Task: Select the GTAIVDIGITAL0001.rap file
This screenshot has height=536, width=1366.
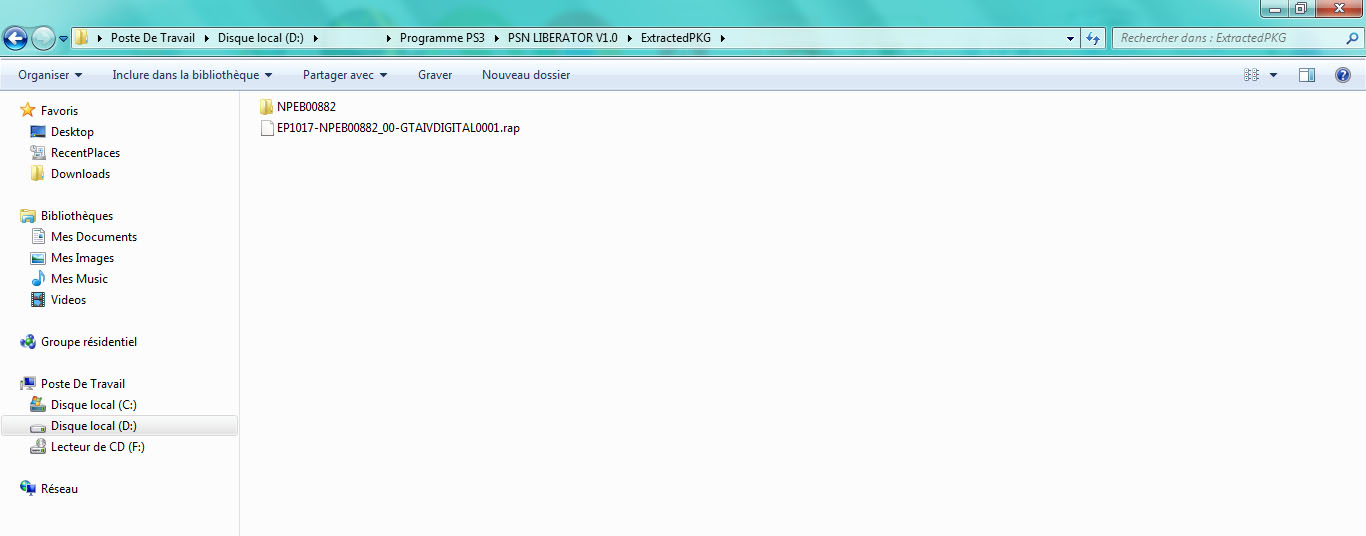Action: point(397,128)
